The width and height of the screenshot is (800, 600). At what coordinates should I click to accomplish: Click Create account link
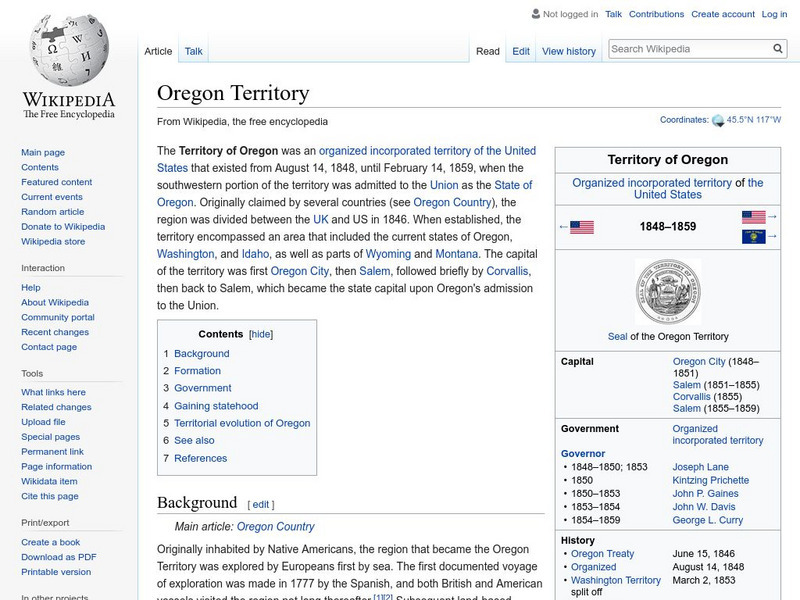722,14
